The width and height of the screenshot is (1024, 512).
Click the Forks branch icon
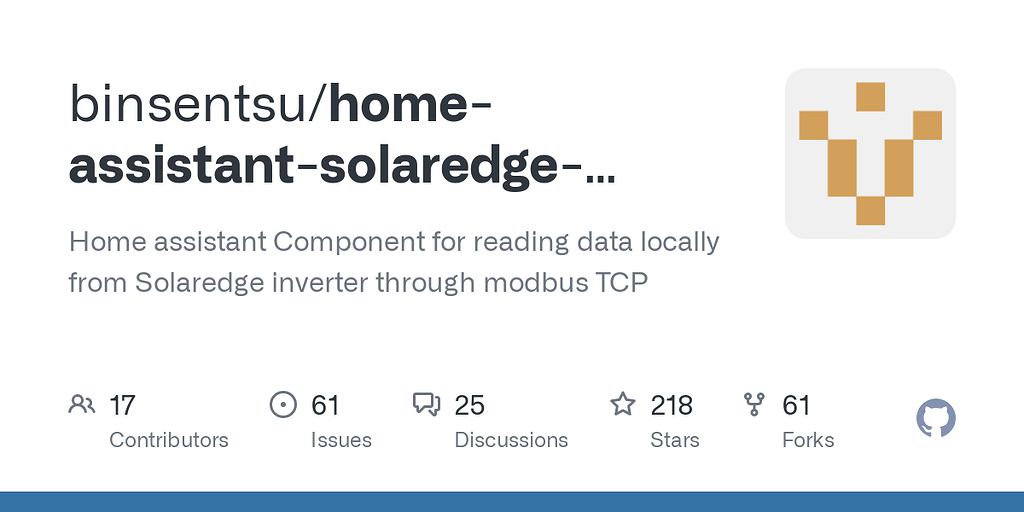pyautogui.click(x=754, y=405)
